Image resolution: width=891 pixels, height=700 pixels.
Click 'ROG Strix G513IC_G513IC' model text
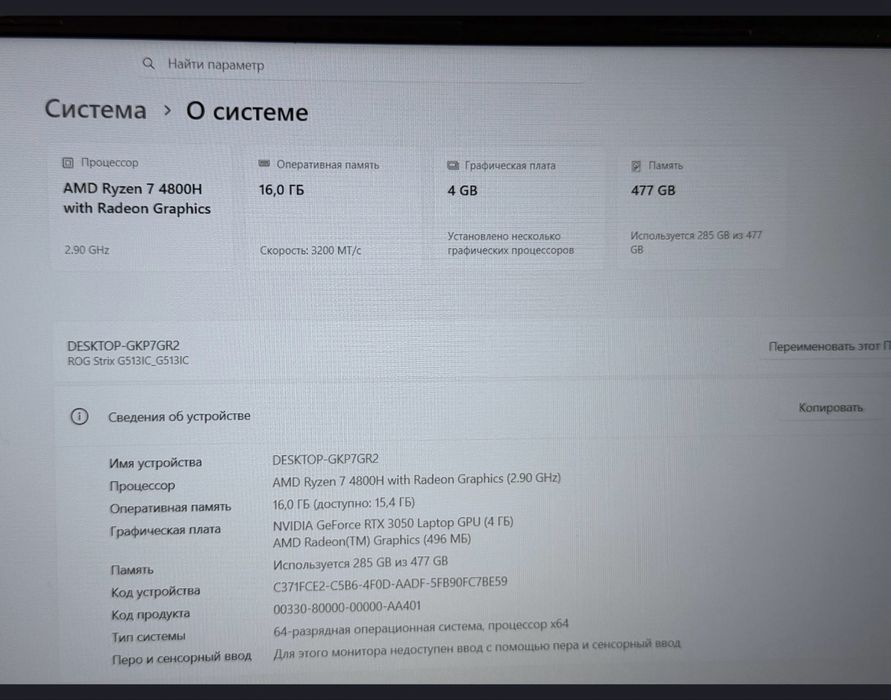pos(128,361)
